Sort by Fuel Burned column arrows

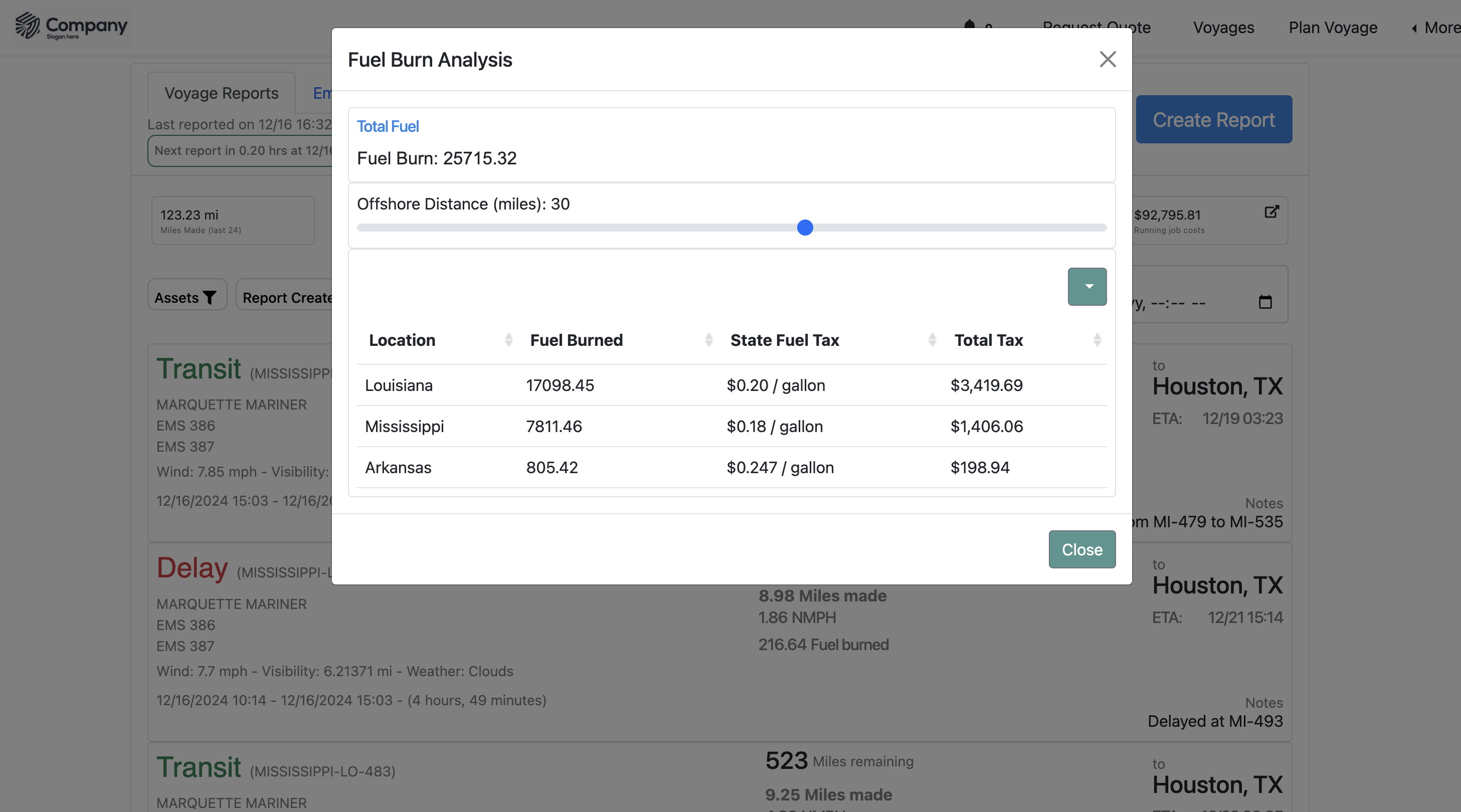[708, 340]
